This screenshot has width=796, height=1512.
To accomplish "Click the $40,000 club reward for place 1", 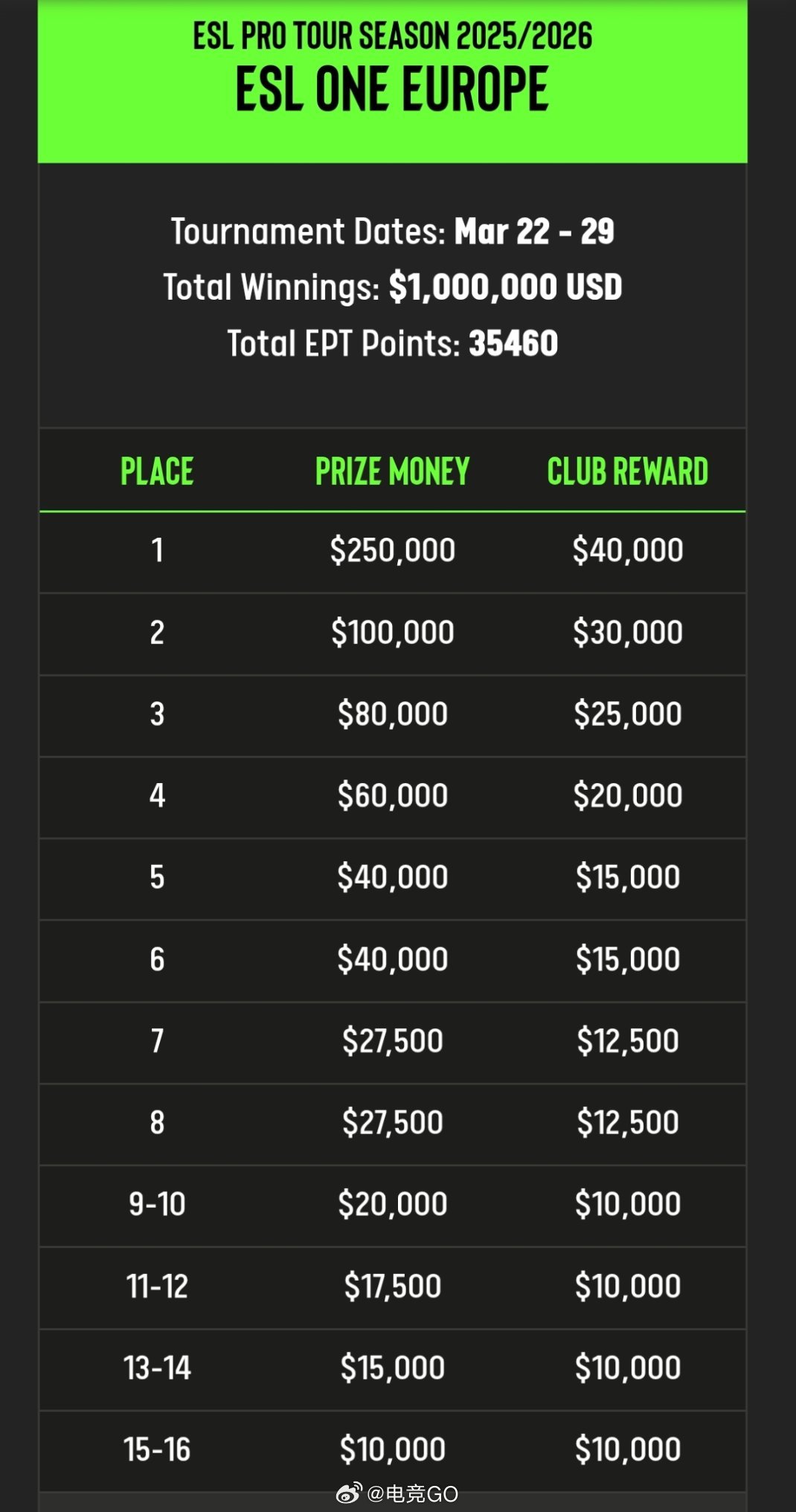I will coord(628,550).
